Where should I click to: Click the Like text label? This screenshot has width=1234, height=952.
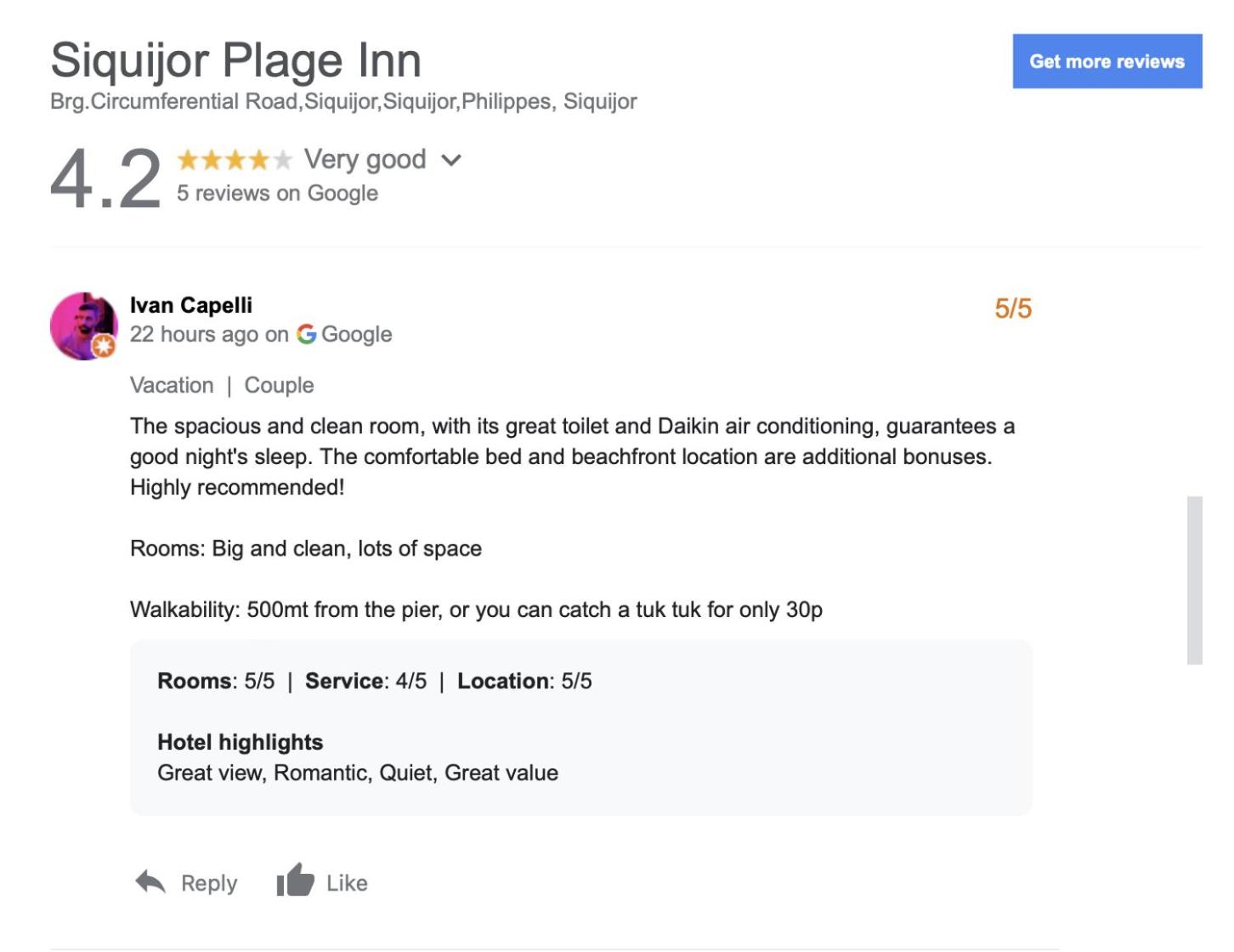pos(347,883)
